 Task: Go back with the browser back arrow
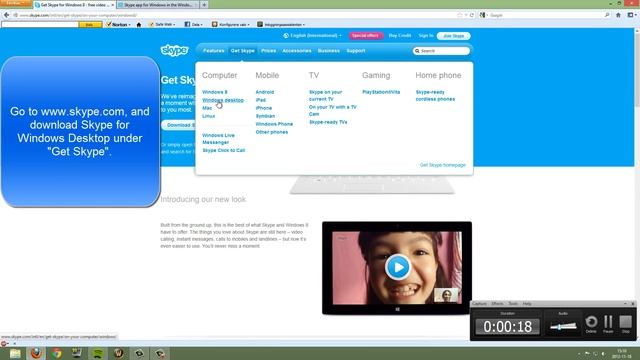(x=6, y=15)
